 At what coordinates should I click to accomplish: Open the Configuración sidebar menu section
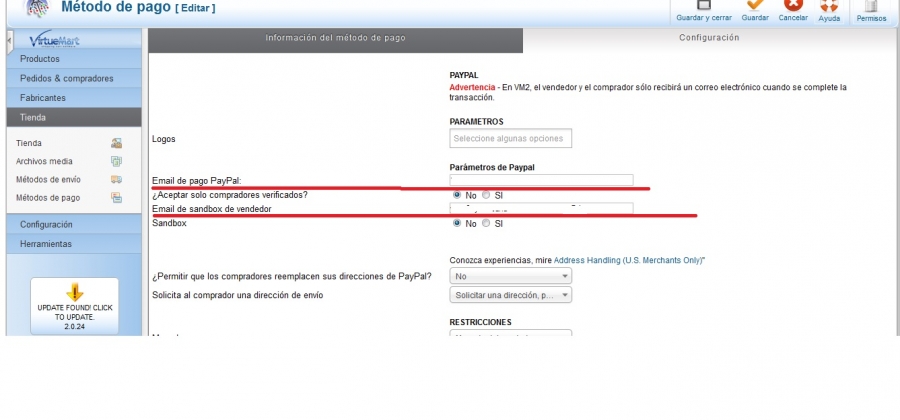coord(74,224)
